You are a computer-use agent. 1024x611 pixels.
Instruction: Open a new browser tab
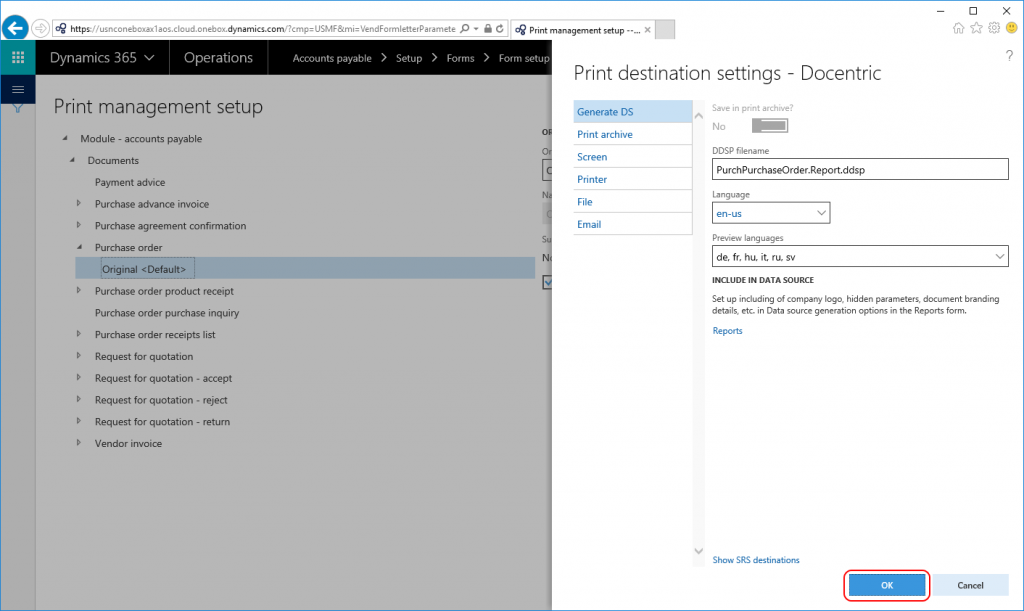[665, 29]
